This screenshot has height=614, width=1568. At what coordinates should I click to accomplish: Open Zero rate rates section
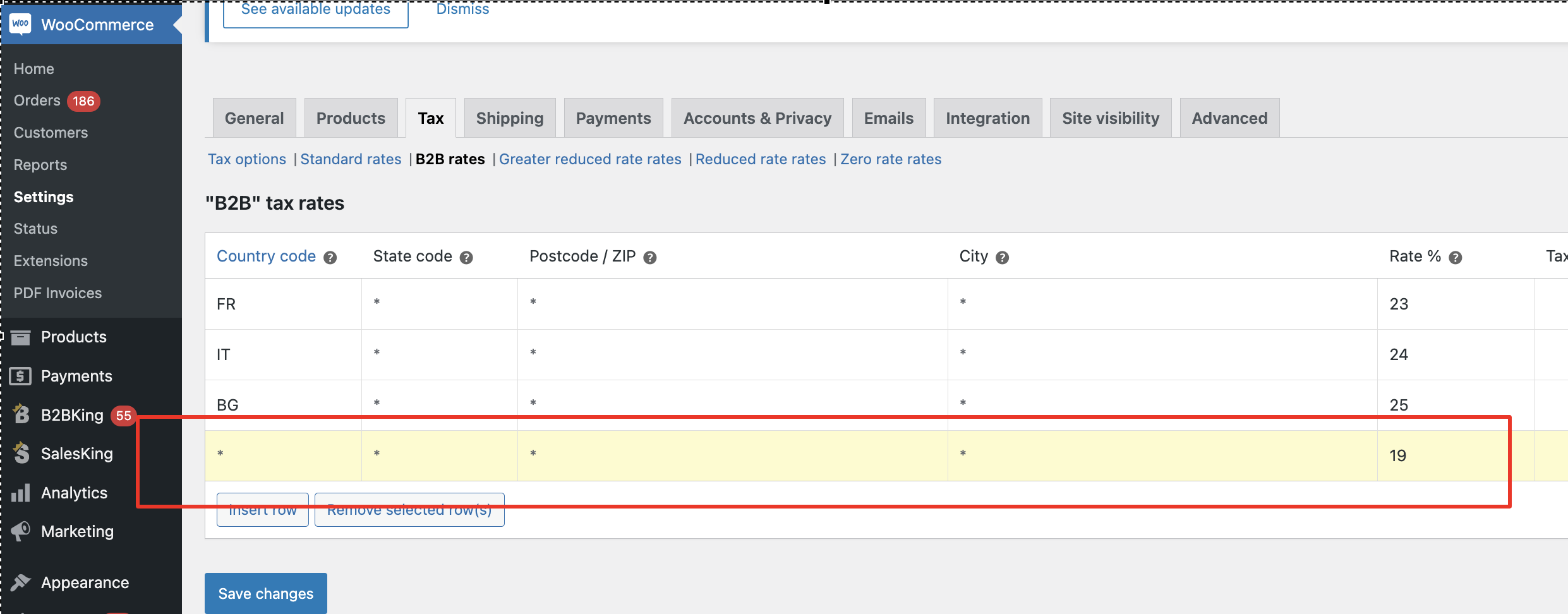pyautogui.click(x=891, y=159)
